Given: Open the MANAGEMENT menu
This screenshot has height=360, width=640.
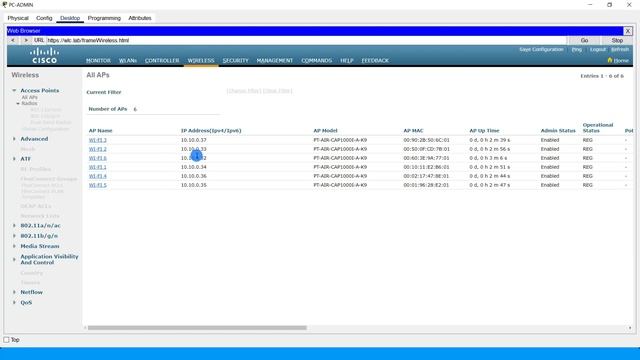Looking at the screenshot, I should [x=275, y=60].
